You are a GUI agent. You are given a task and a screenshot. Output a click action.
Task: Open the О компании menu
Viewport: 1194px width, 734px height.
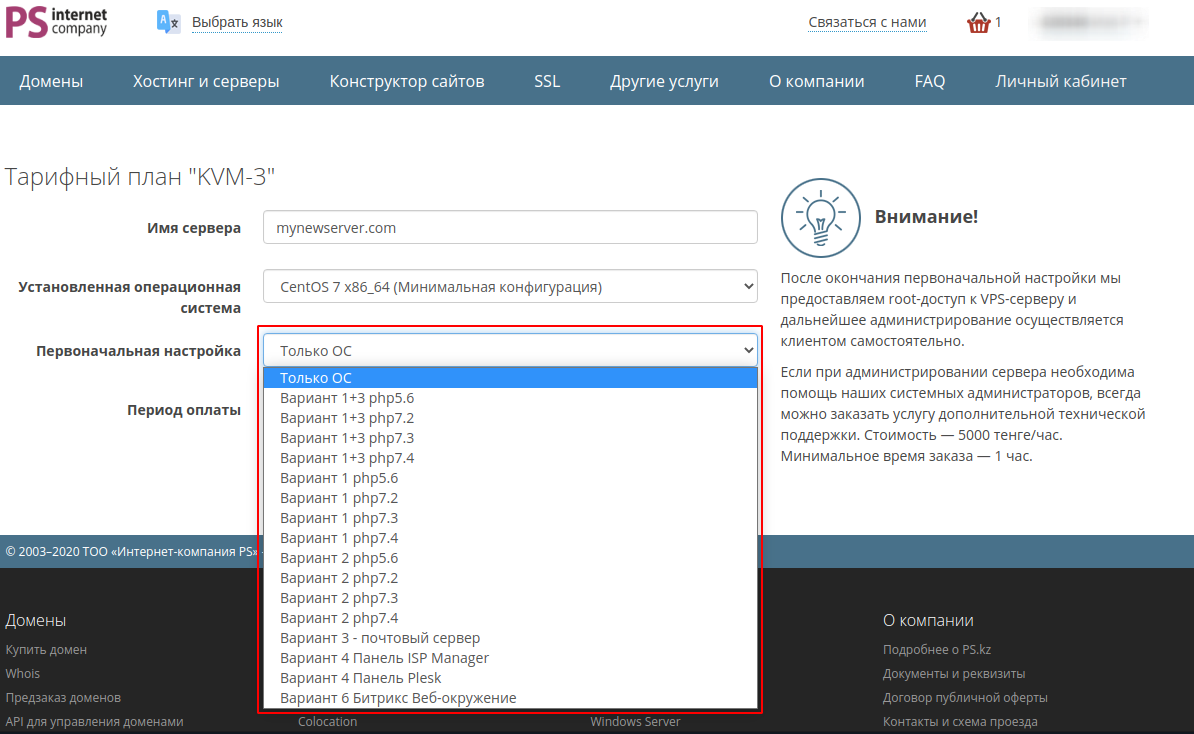tap(816, 81)
